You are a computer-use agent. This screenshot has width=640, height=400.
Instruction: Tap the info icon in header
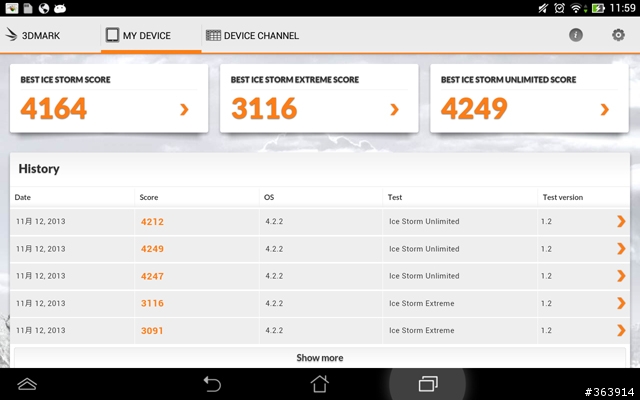coord(576,35)
